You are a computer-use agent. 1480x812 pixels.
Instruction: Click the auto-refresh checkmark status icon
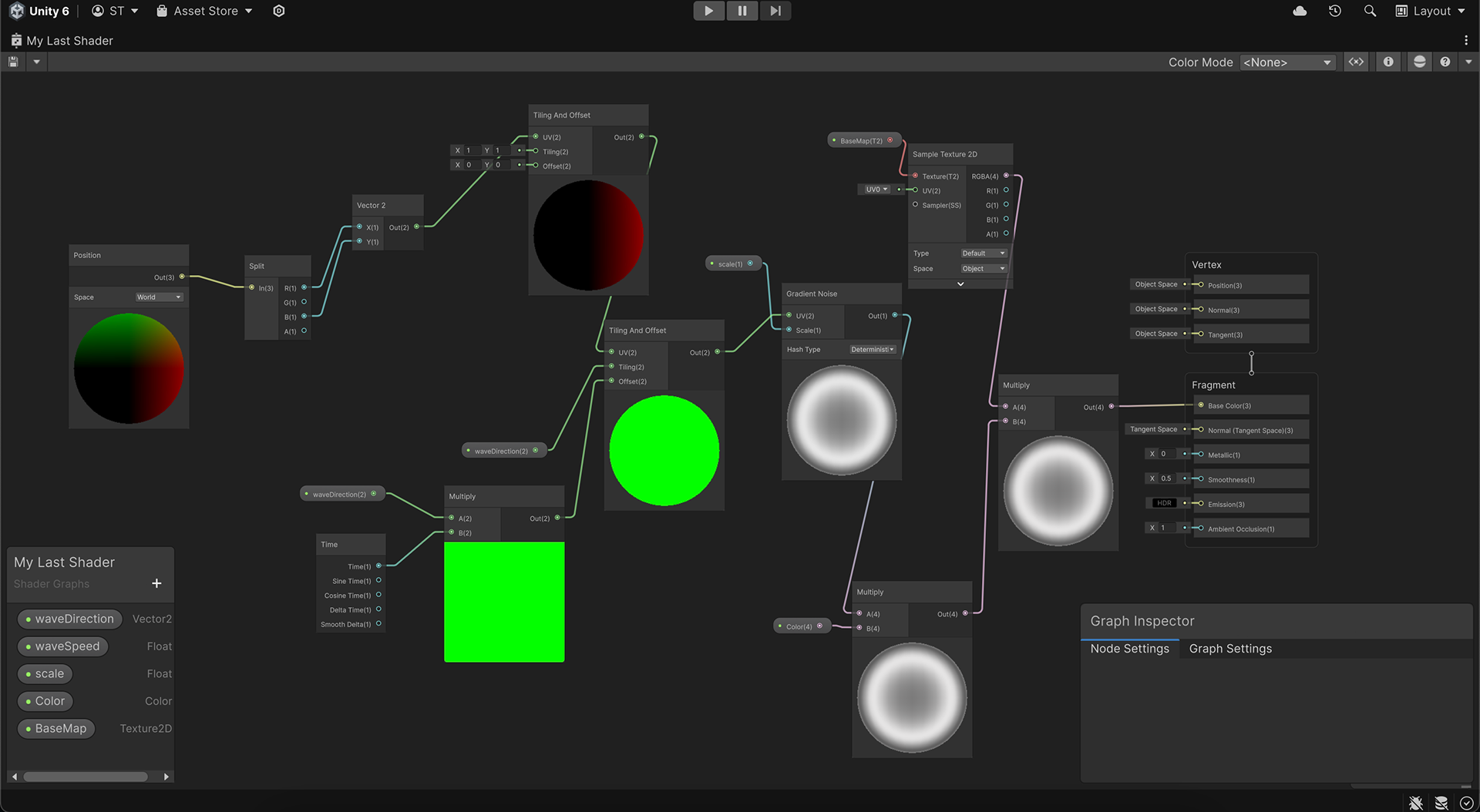tap(1467, 803)
